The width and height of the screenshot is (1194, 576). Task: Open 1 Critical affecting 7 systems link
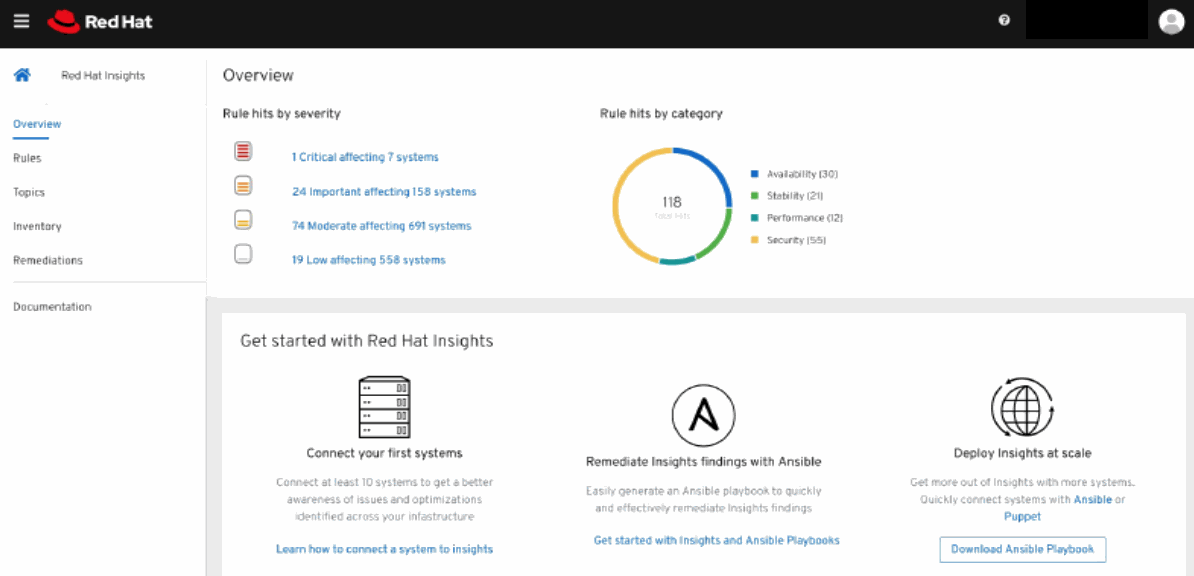coord(365,157)
